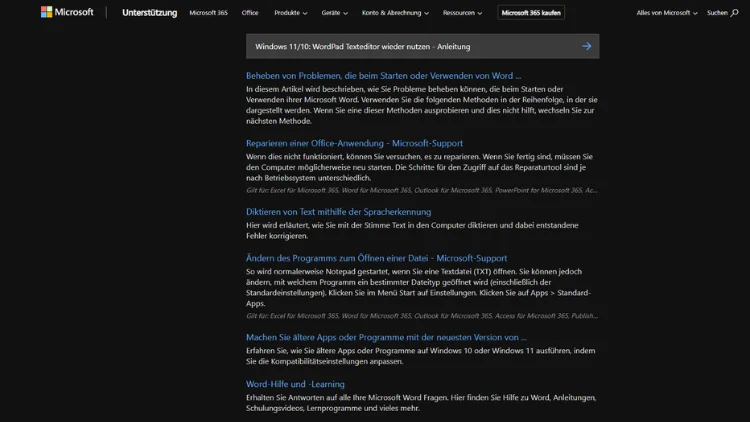This screenshot has height=422, width=750.
Task: Click the Microsoft wordmark text
Action: click(75, 13)
